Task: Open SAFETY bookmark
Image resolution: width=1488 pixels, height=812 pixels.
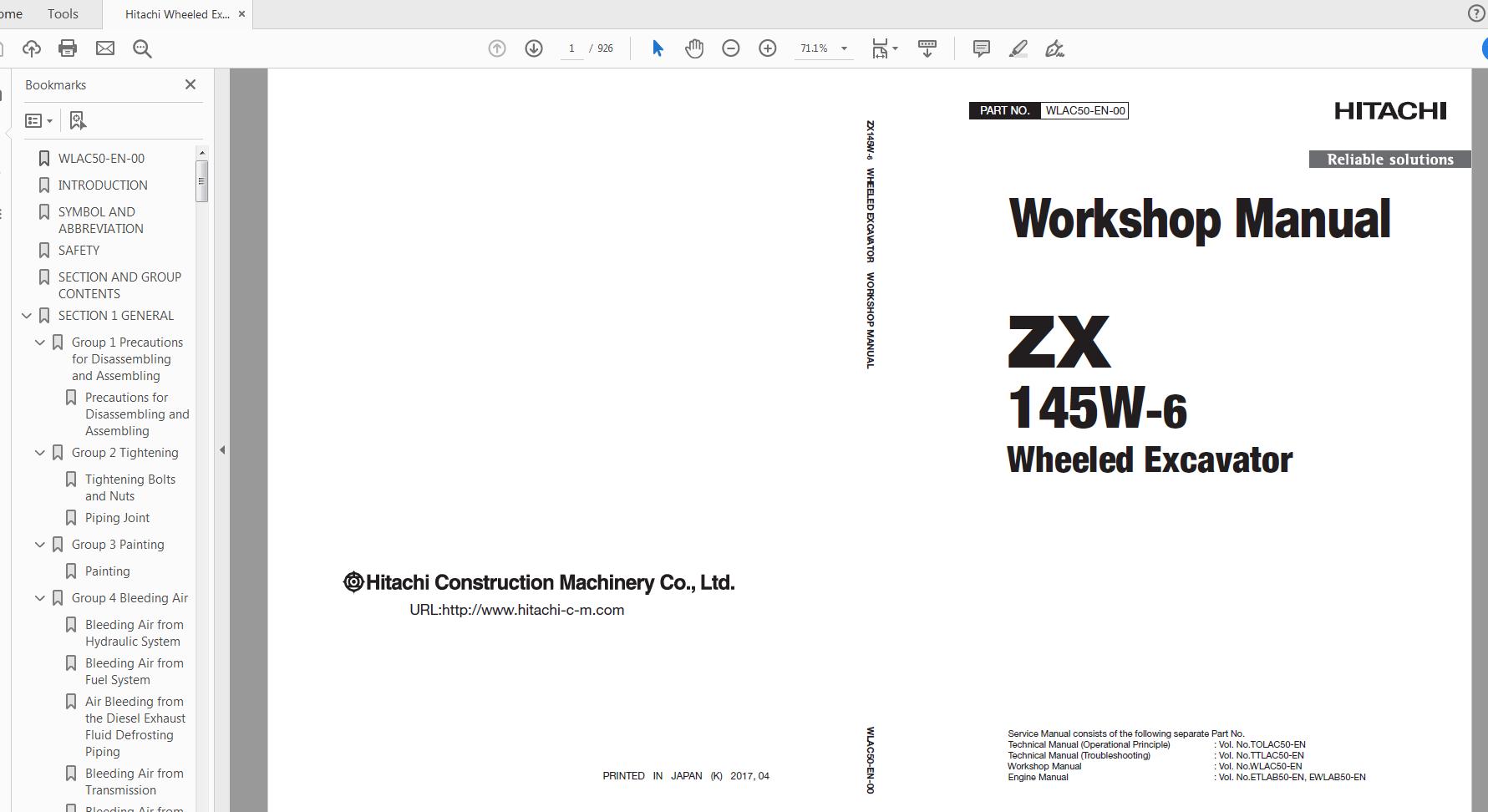Action: click(x=79, y=250)
